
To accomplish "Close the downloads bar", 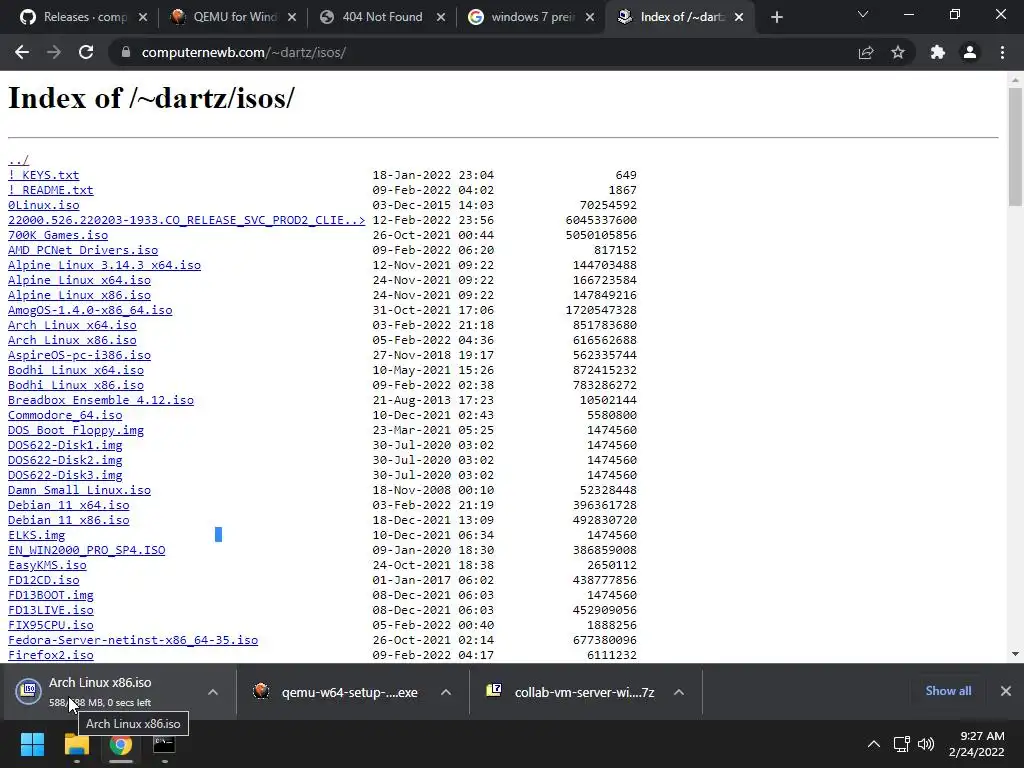I will pos(1006,691).
